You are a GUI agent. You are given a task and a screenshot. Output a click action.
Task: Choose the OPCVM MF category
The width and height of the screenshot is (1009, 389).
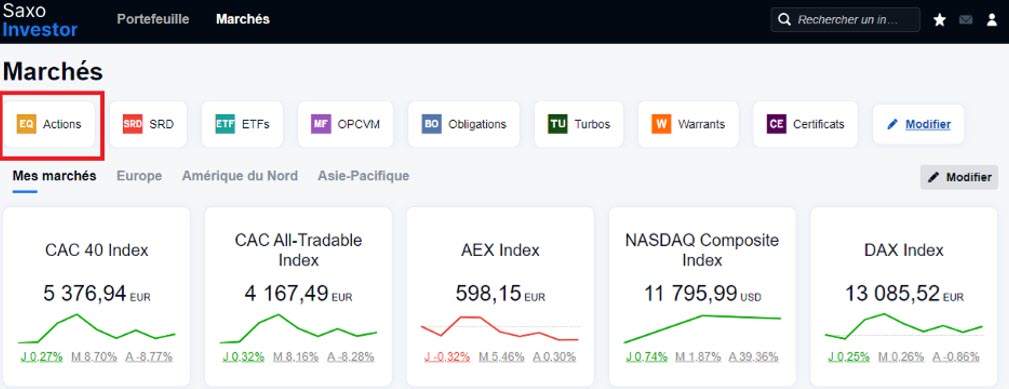[x=346, y=124]
